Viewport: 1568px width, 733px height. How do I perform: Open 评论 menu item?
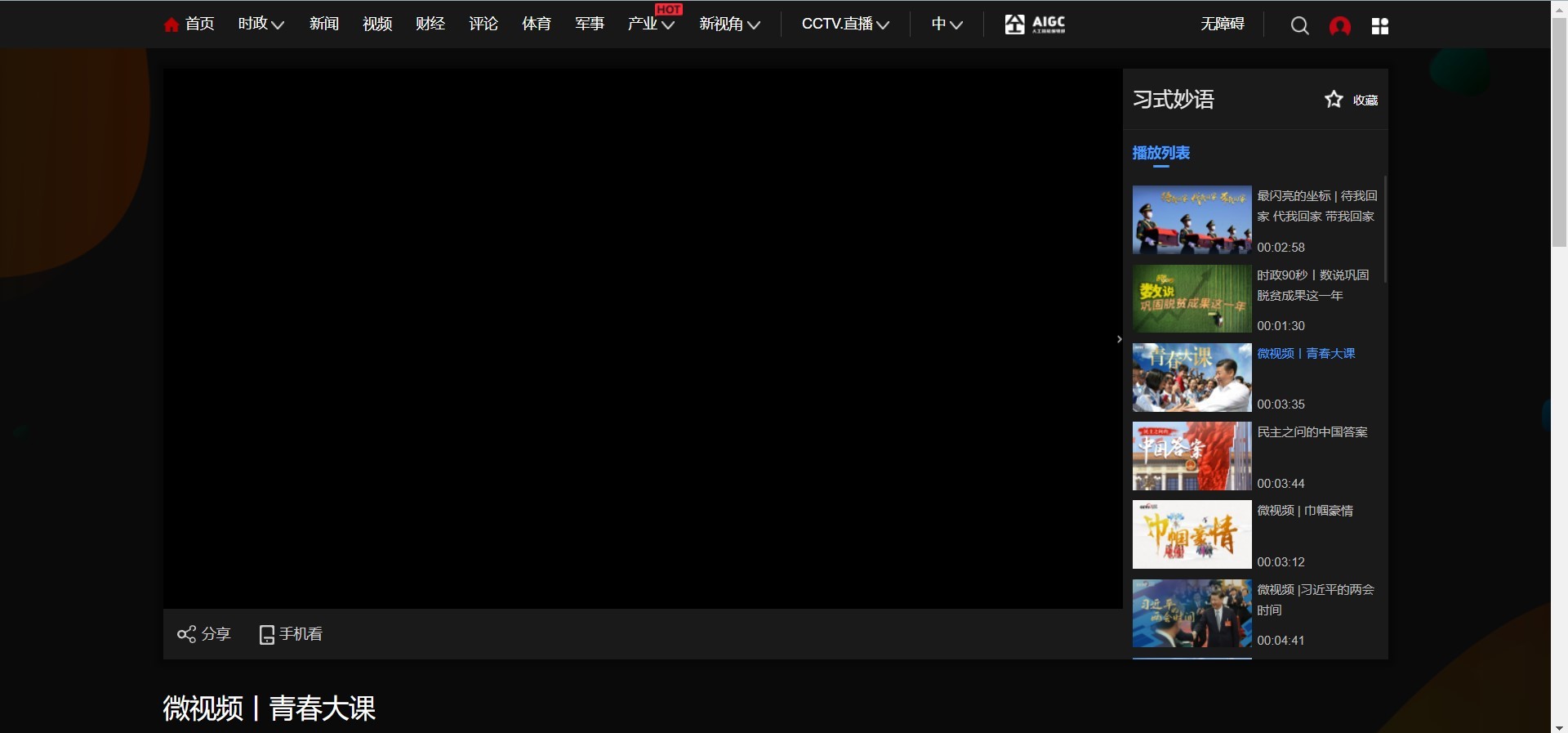483,24
